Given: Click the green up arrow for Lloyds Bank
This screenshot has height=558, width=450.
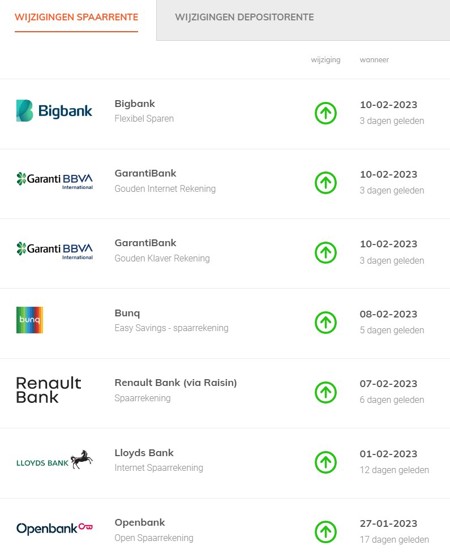Looking at the screenshot, I should [325, 462].
